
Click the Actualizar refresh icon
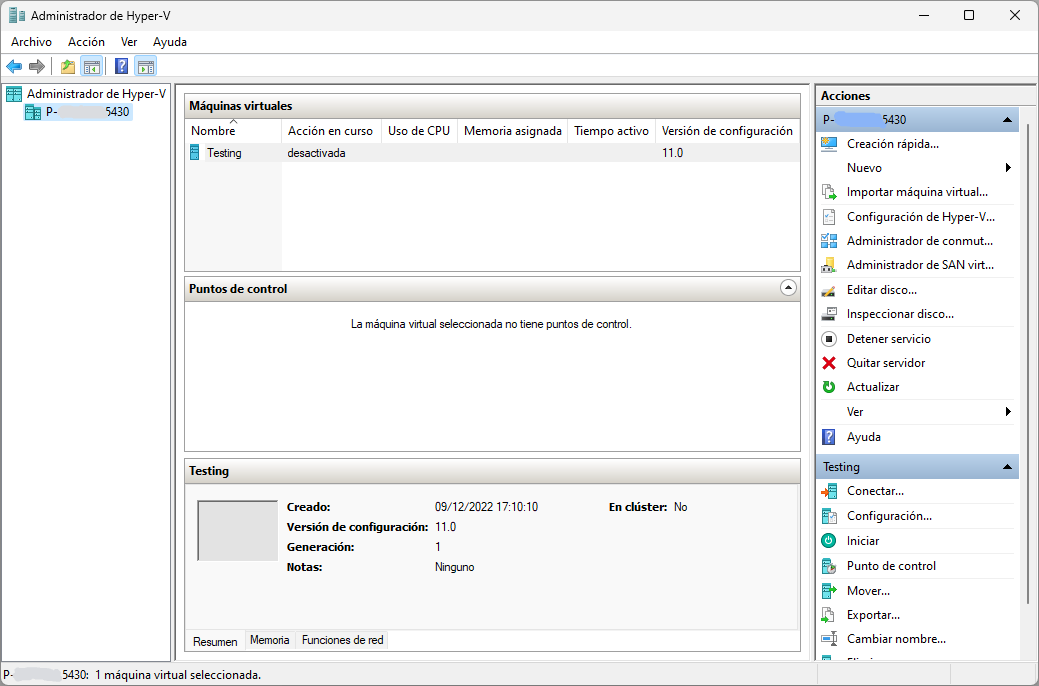[828, 387]
